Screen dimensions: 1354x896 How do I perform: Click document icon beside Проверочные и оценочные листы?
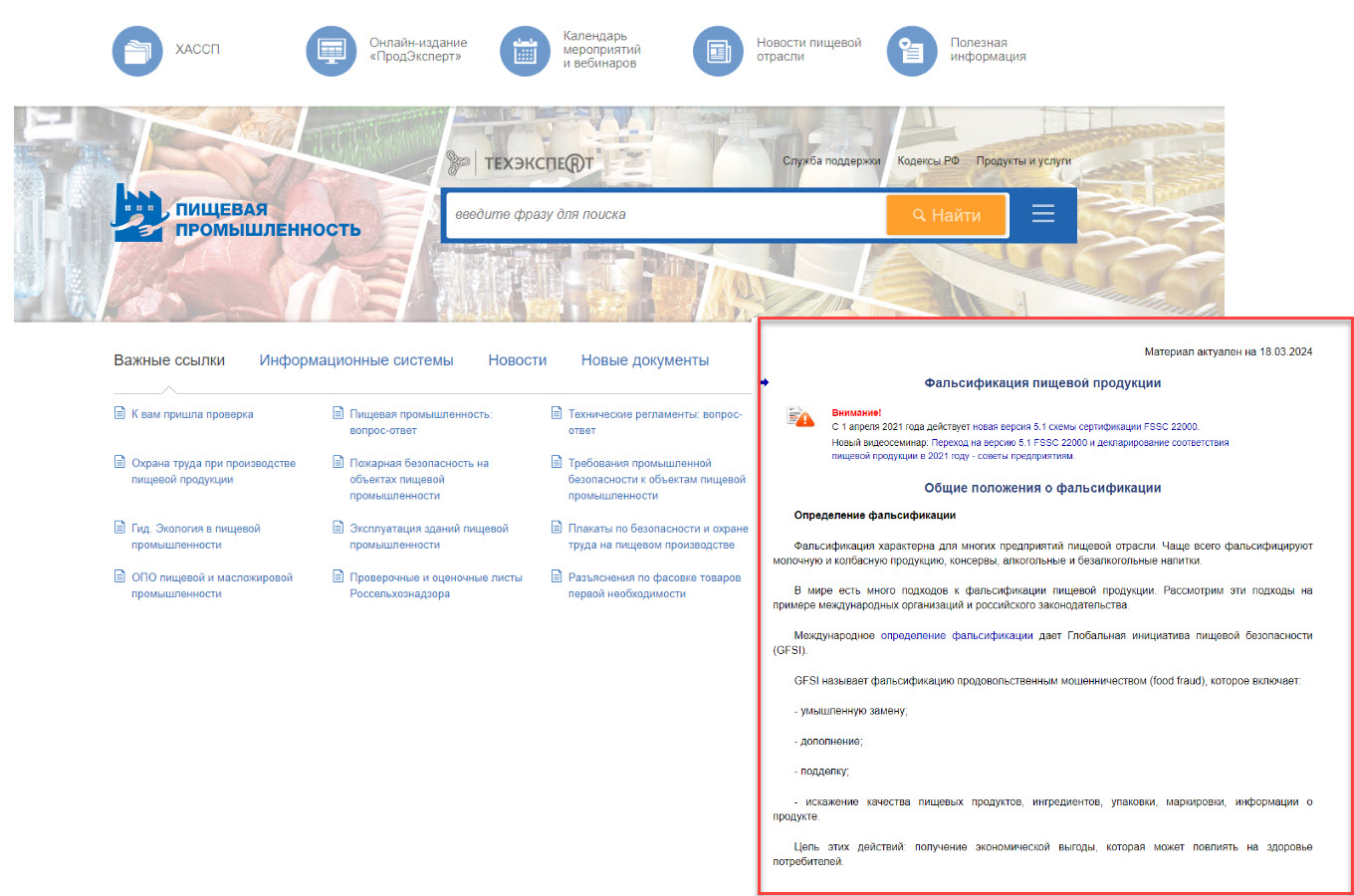tap(338, 576)
